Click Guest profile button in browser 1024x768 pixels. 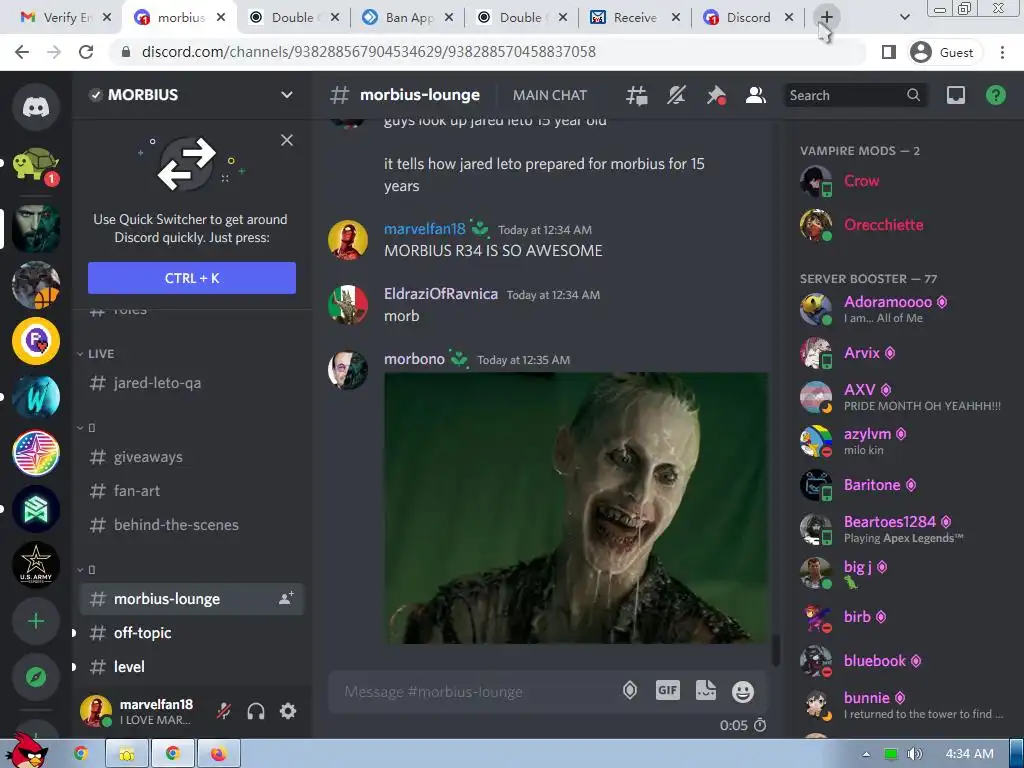tap(943, 52)
